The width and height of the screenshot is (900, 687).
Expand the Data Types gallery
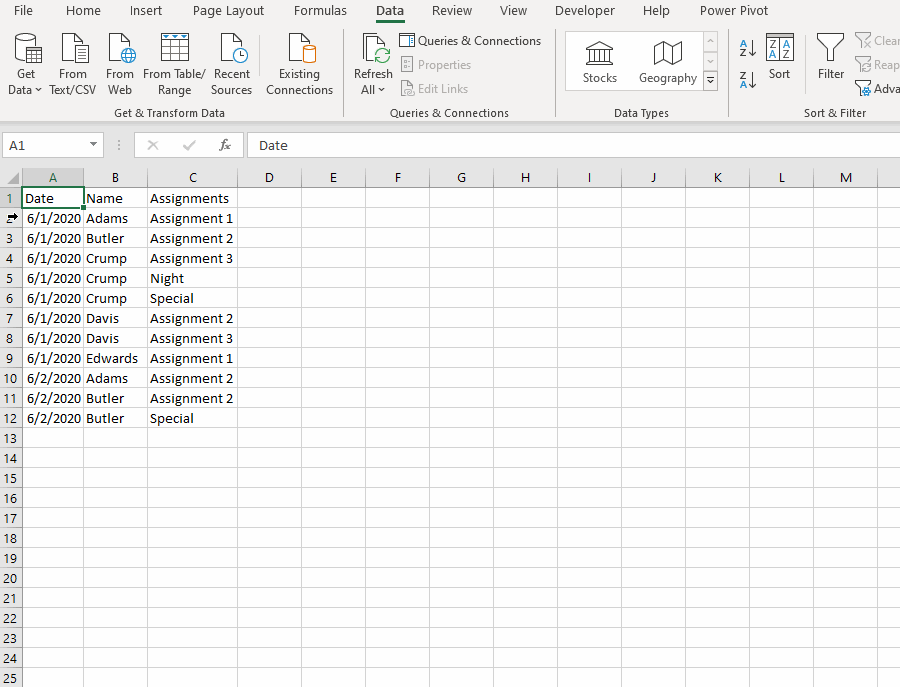[711, 80]
